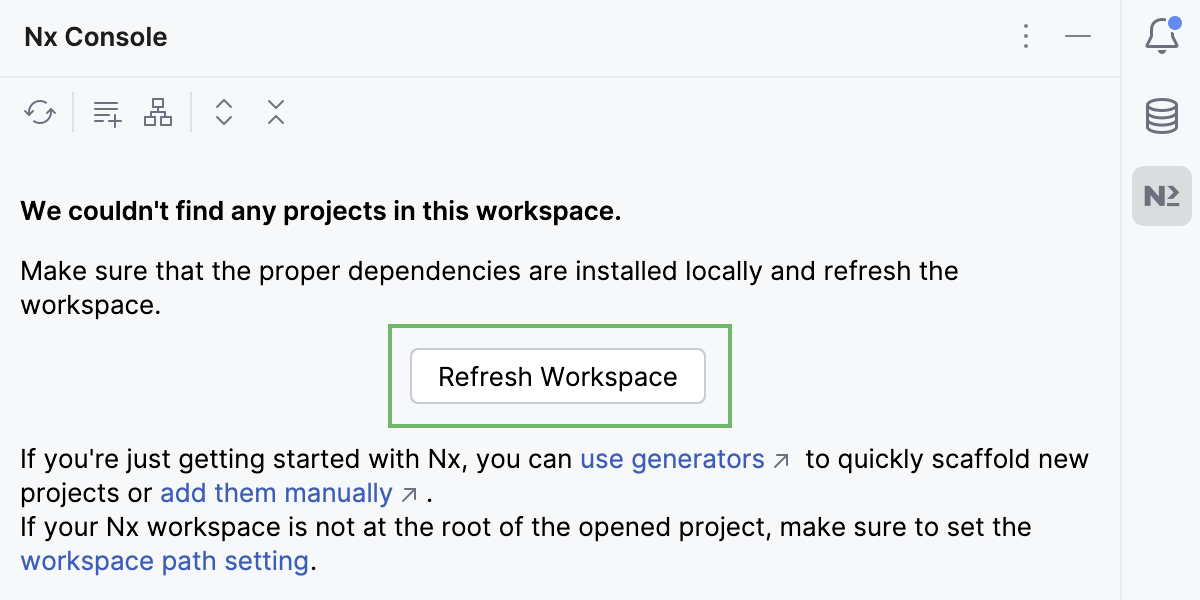Open the generate UI list-plus icon

click(106, 112)
